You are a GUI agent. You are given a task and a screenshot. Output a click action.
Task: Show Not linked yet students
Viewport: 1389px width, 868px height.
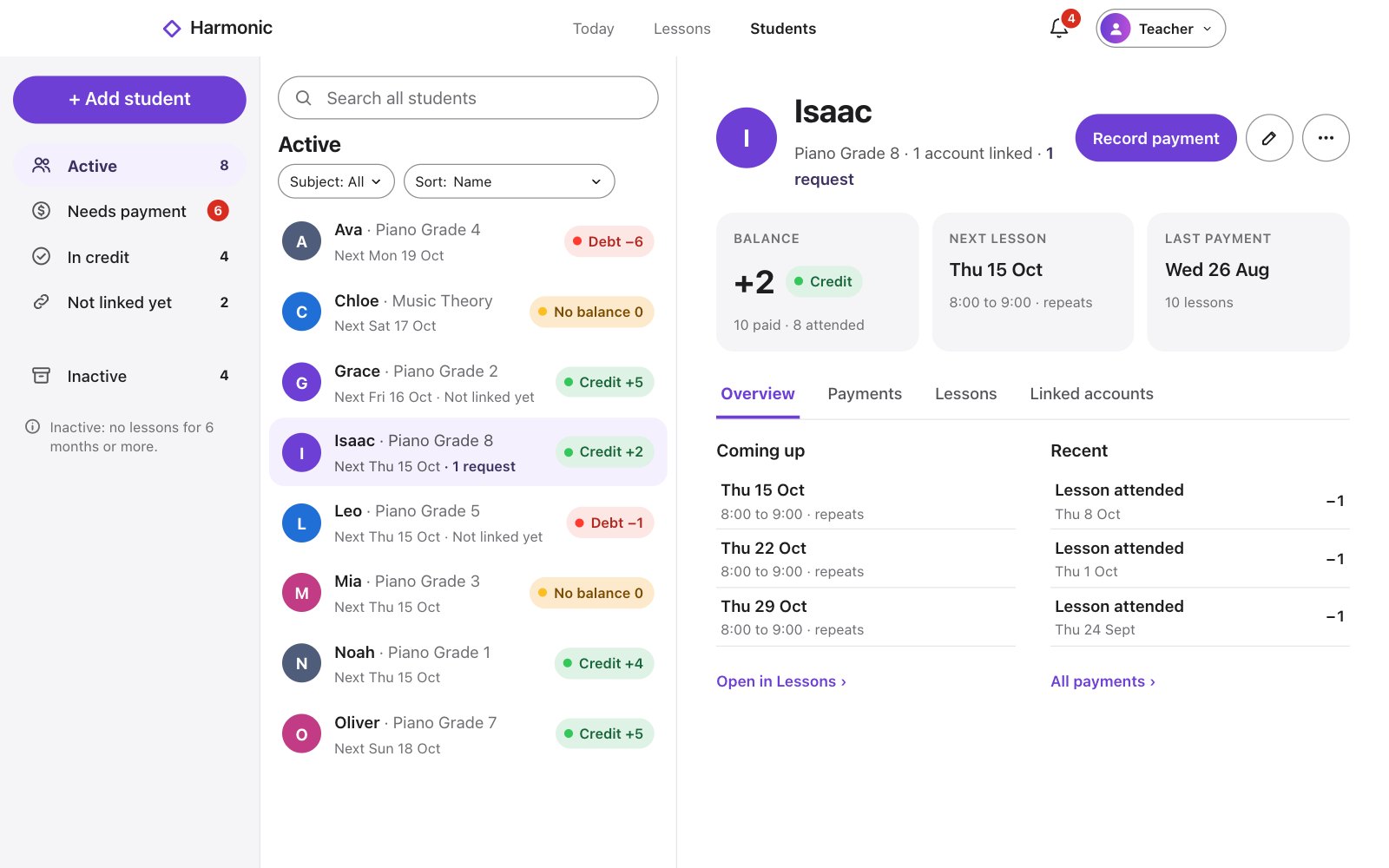click(129, 302)
